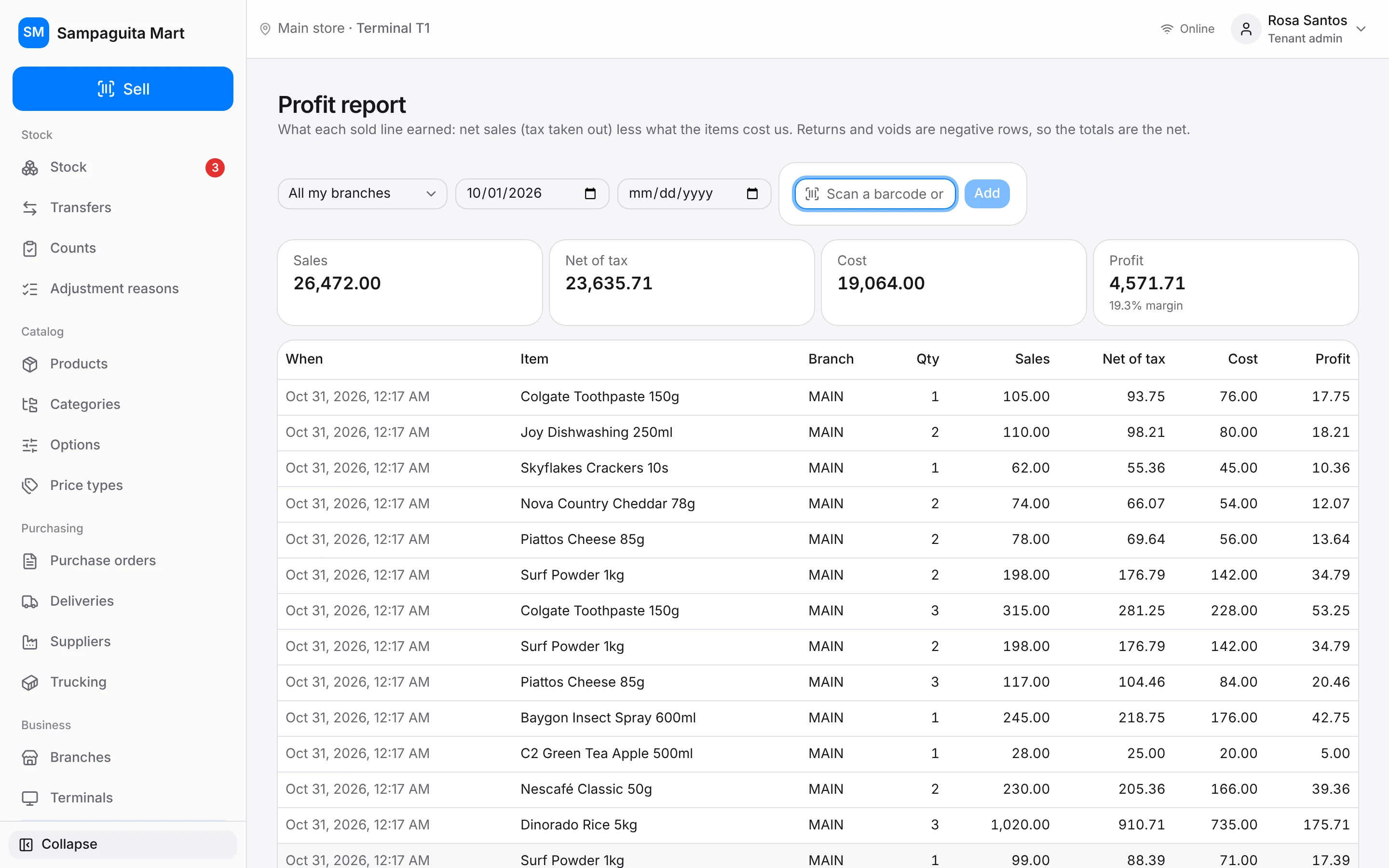Image resolution: width=1389 pixels, height=868 pixels.
Task: Open the Products box icon
Action: (x=30, y=364)
